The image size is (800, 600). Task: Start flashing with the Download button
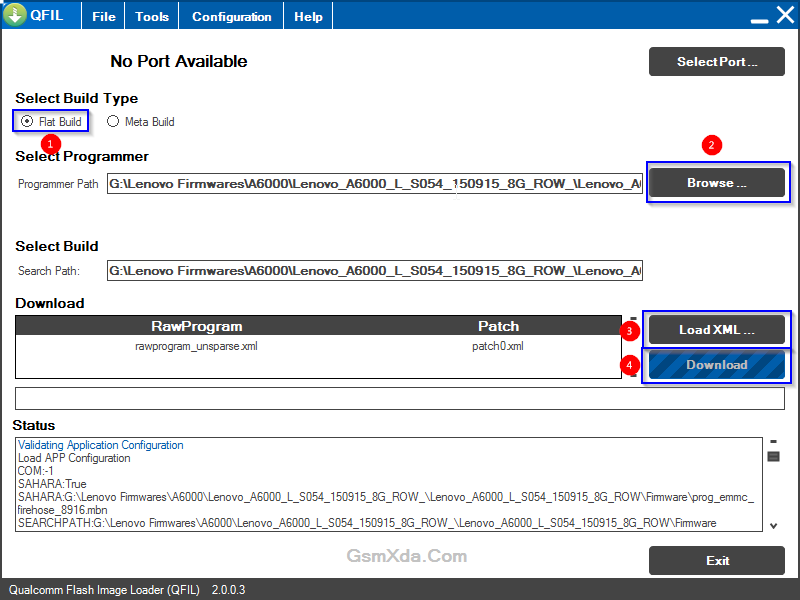pos(716,365)
